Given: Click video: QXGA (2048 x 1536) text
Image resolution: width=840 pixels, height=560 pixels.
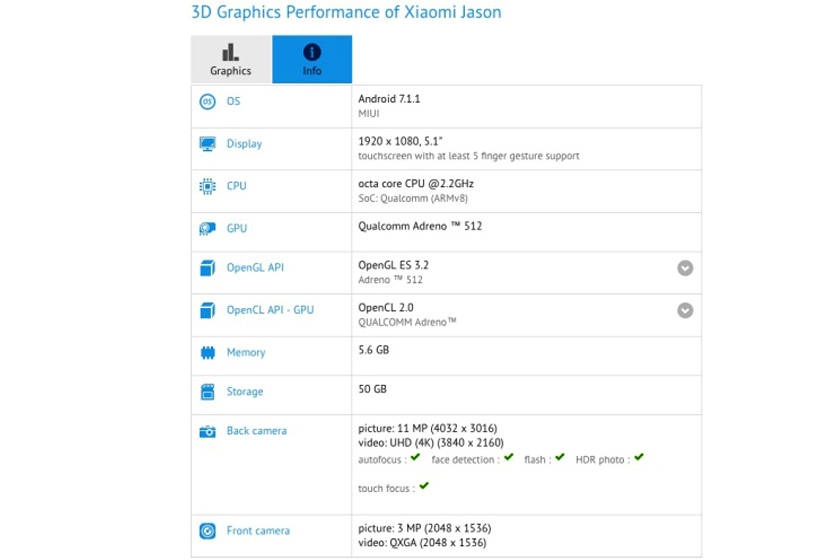Looking at the screenshot, I should tap(422, 543).
